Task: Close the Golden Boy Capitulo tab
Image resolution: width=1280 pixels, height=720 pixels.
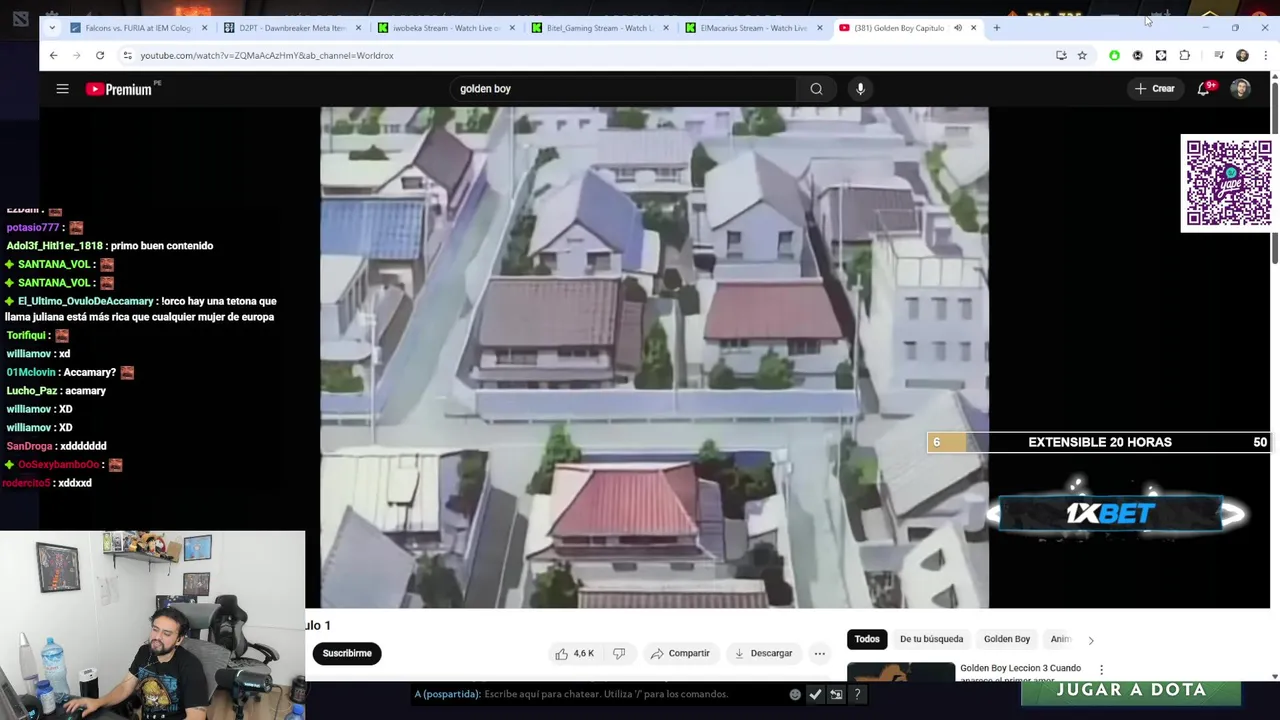Action: (x=973, y=28)
